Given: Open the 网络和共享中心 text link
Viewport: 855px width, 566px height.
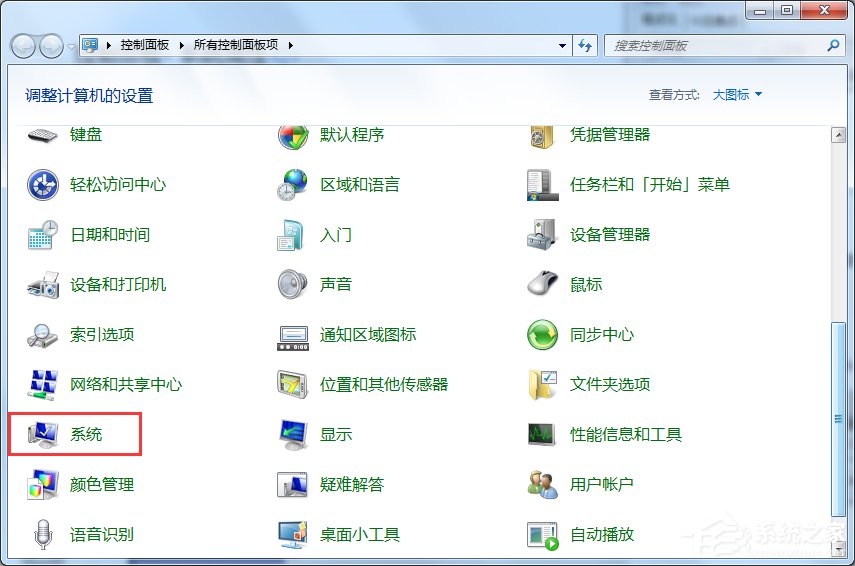Looking at the screenshot, I should pyautogui.click(x=125, y=385).
